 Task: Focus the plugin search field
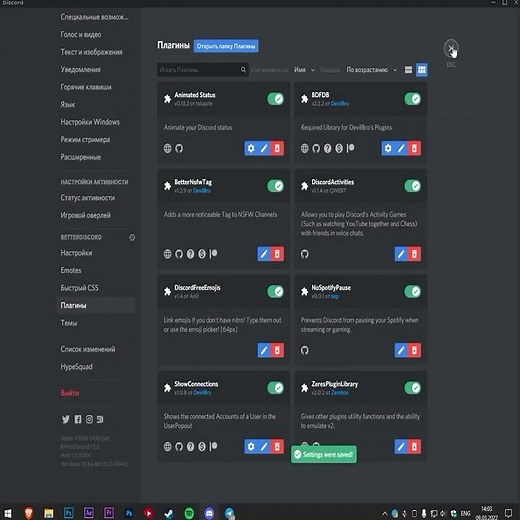pyautogui.click(x=203, y=70)
